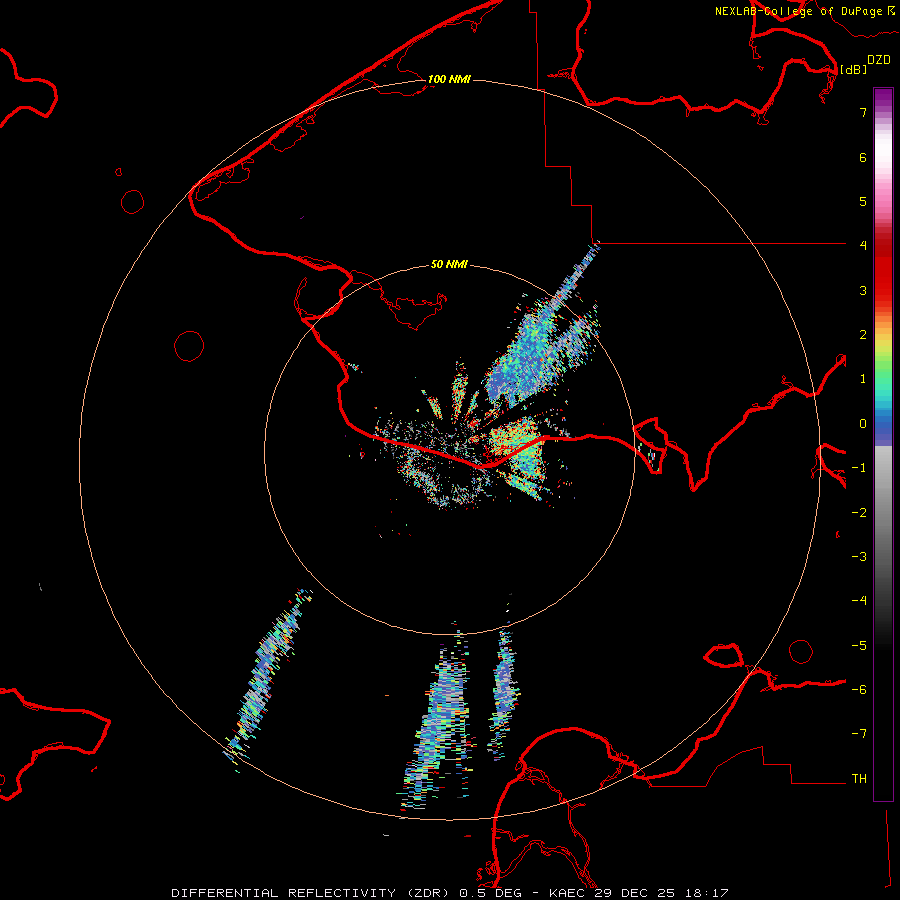This screenshot has width=900, height=900.
Task: Click the -6 value on the color scale
Action: click(859, 690)
